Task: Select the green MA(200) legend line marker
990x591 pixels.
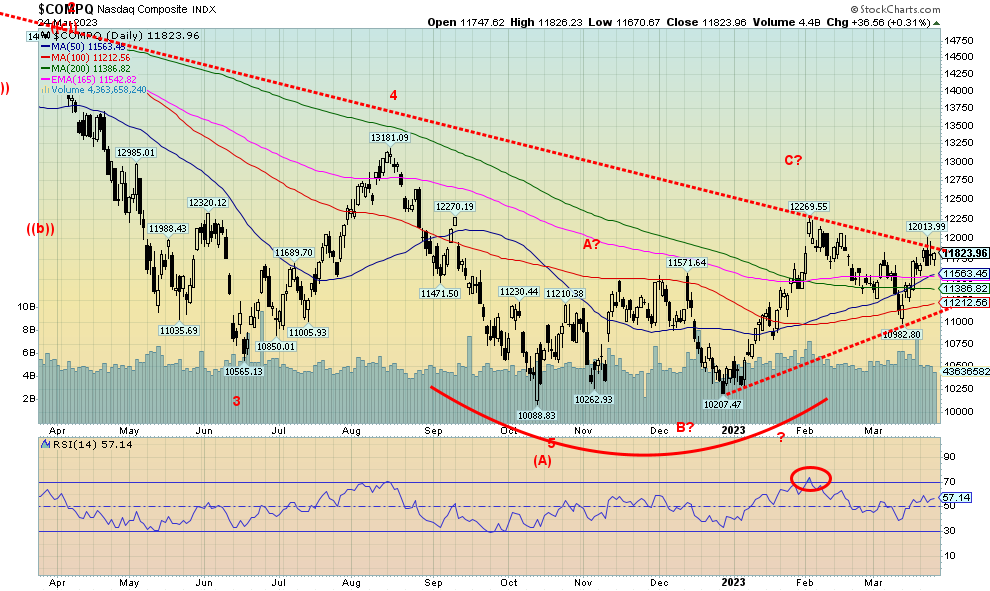Action: click(46, 68)
